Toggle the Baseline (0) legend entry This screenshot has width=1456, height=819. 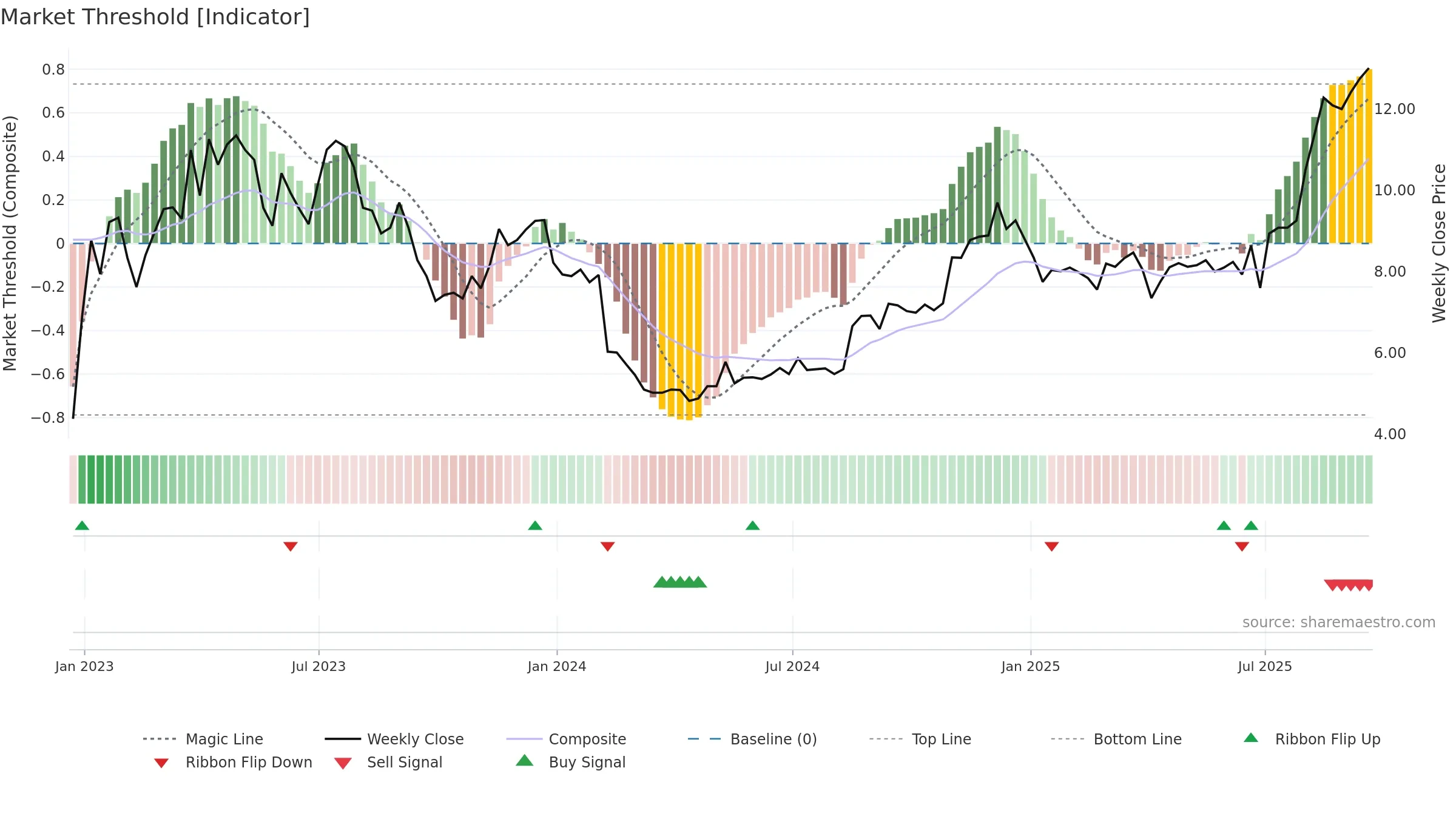pos(752,739)
